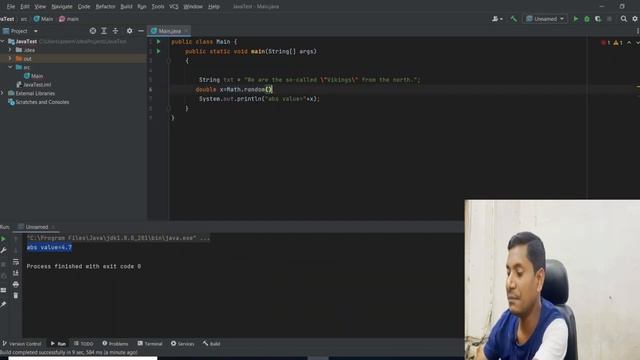Click "Process finished with exit code 0" text
The height and width of the screenshot is (360, 640).
coord(84,266)
